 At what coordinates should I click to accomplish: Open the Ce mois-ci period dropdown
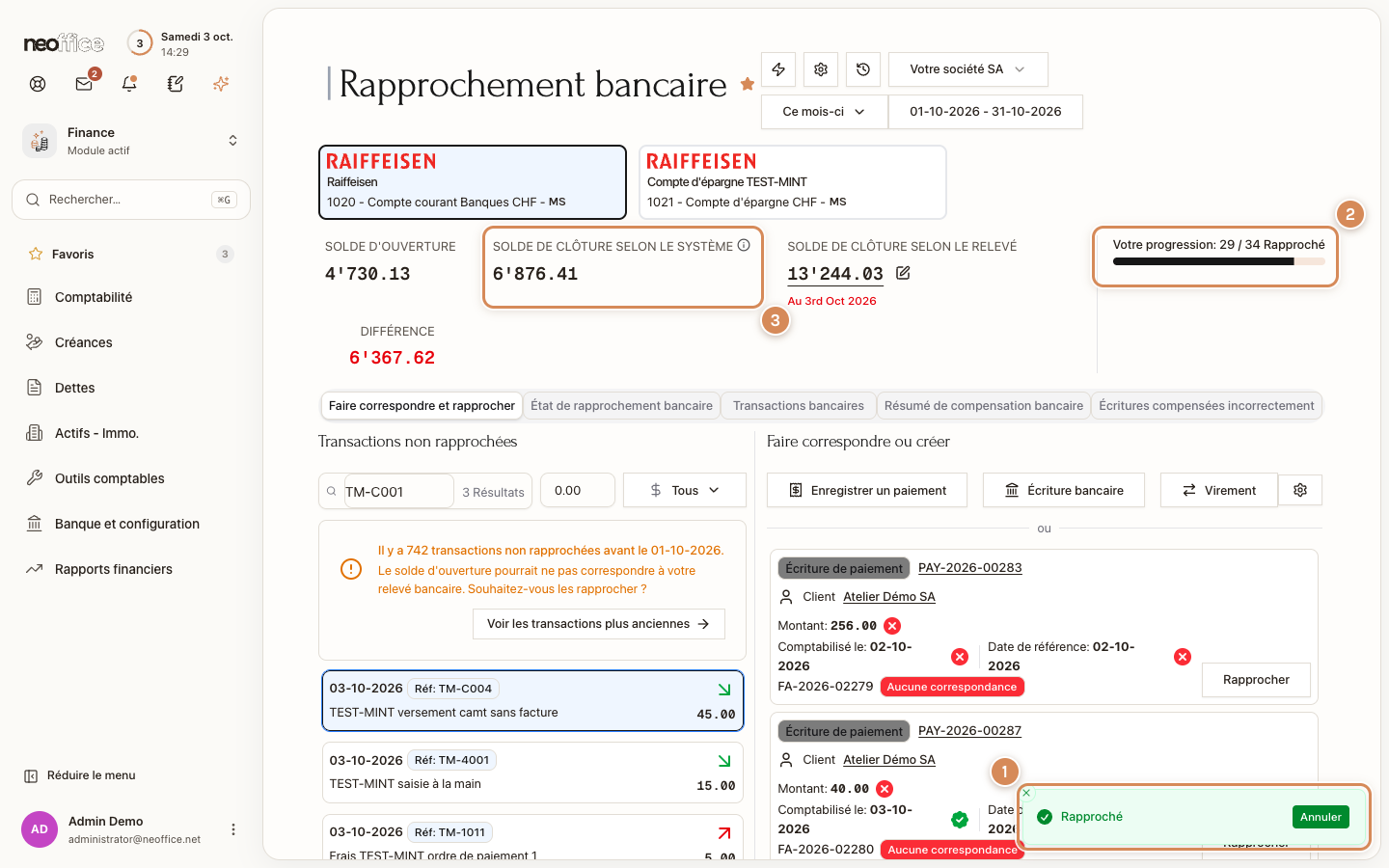tap(824, 112)
